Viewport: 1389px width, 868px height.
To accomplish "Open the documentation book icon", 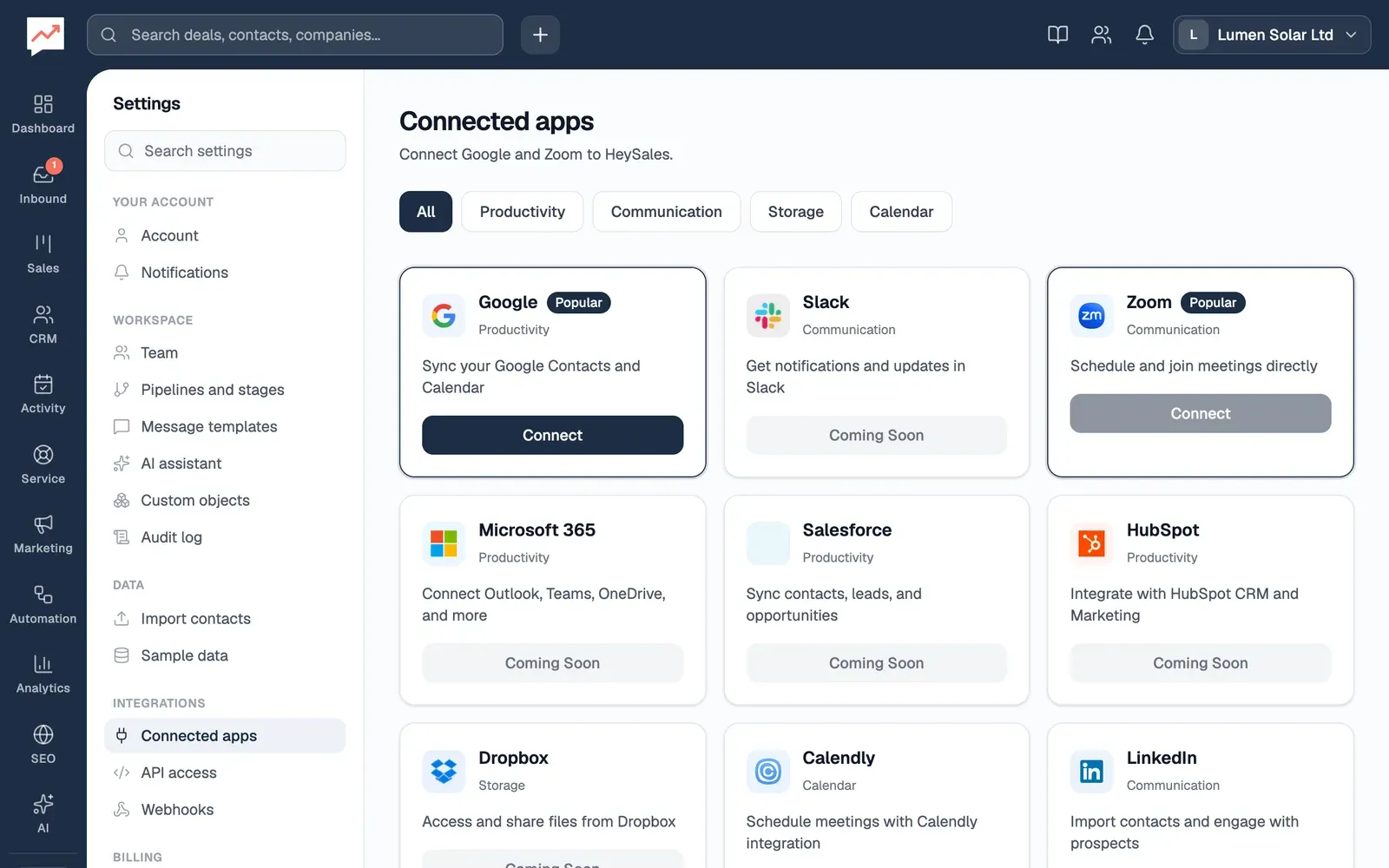I will pyautogui.click(x=1057, y=35).
